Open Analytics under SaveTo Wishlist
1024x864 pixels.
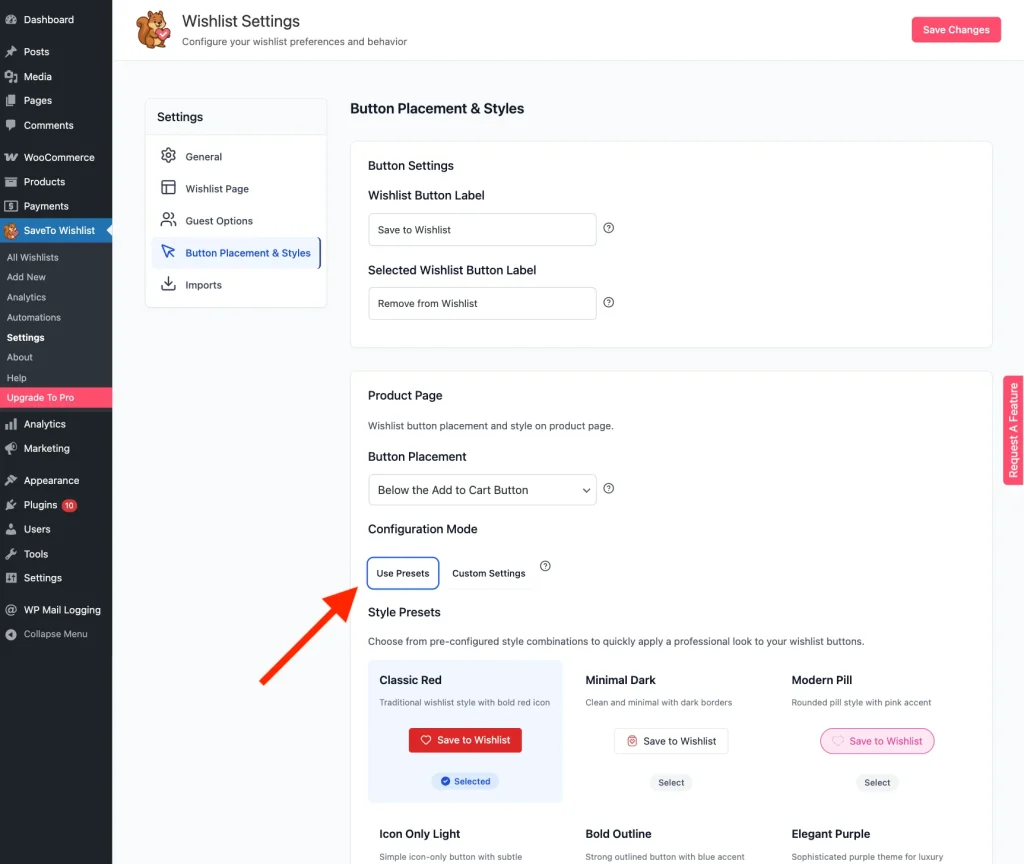[x=26, y=297]
